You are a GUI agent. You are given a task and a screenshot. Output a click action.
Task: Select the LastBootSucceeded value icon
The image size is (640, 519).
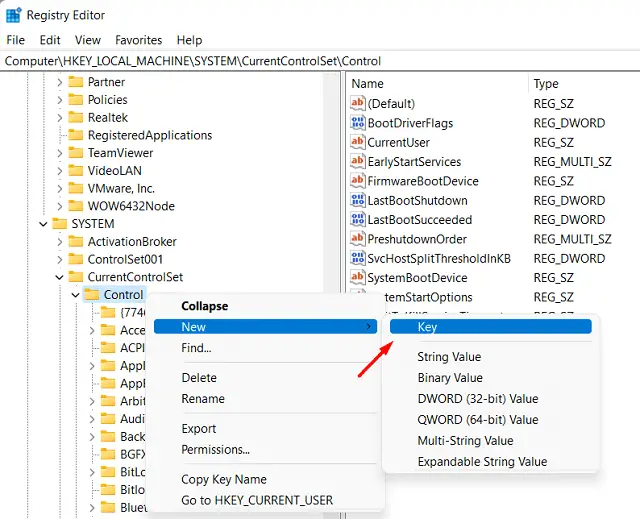click(359, 220)
